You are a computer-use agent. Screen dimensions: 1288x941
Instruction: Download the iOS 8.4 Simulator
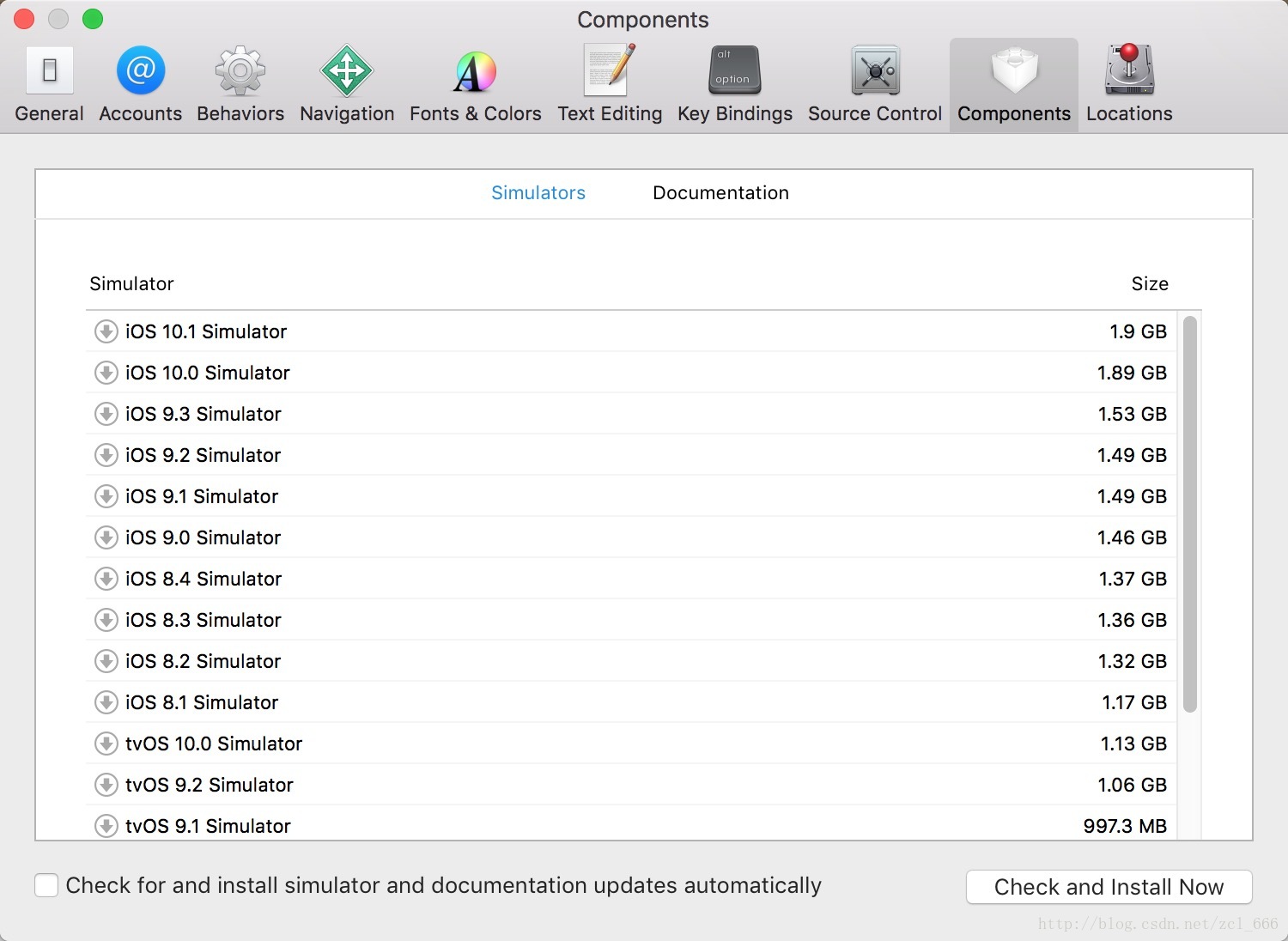pyautogui.click(x=106, y=579)
